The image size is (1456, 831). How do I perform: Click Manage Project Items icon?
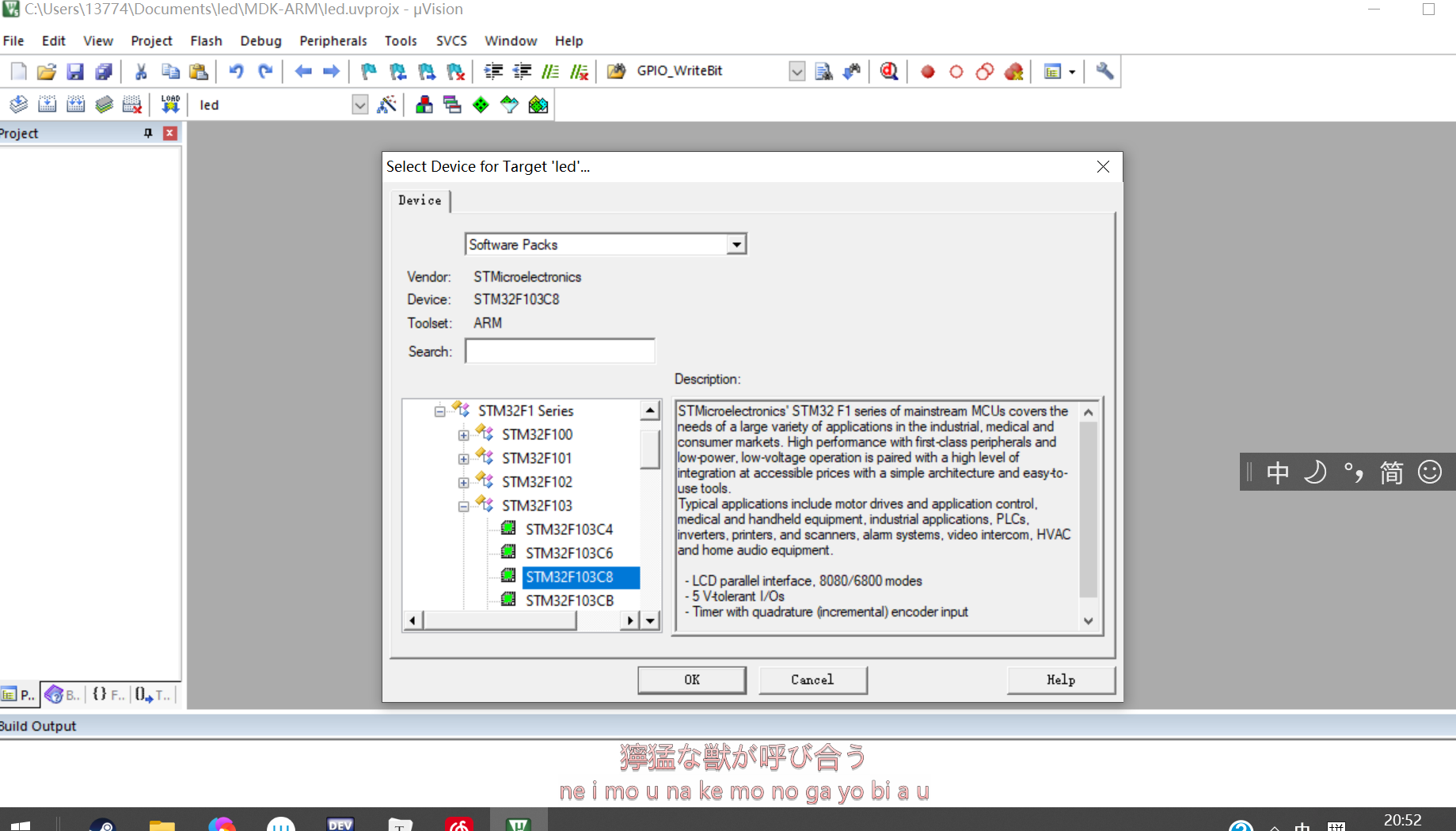pyautogui.click(x=424, y=104)
